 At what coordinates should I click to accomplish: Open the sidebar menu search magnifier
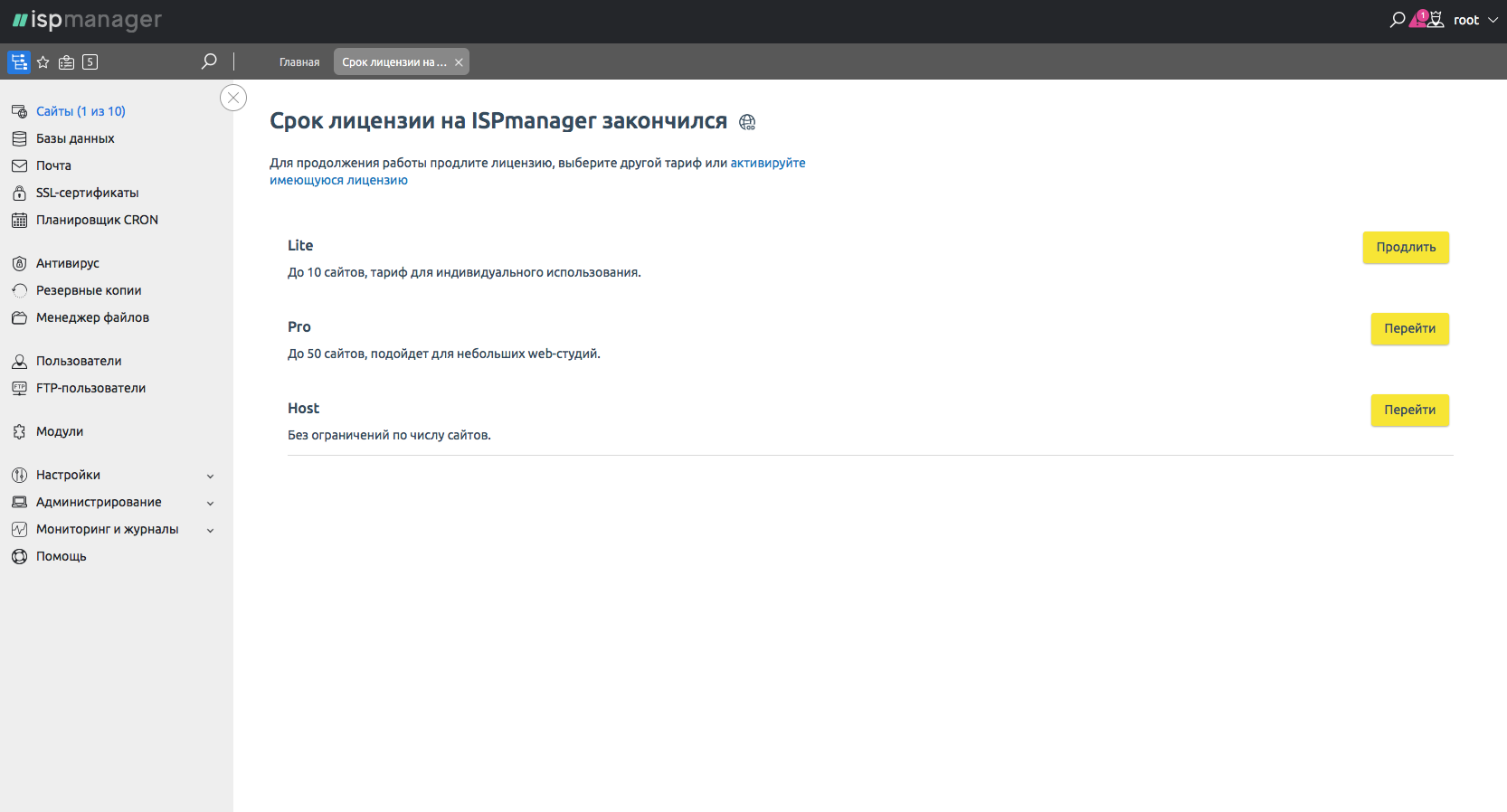tap(209, 61)
